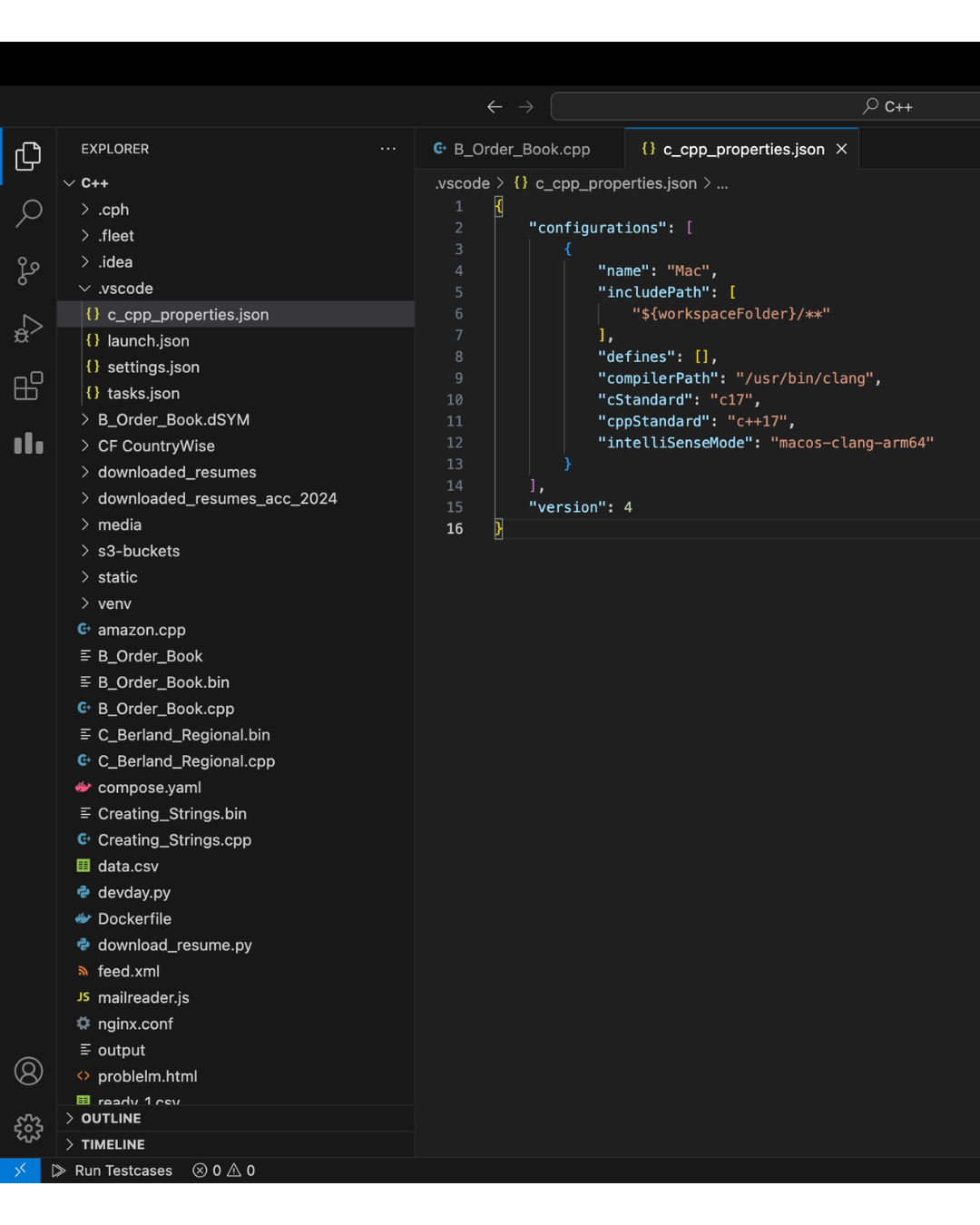Expand the static folder
980x1225 pixels.
pos(236,578)
